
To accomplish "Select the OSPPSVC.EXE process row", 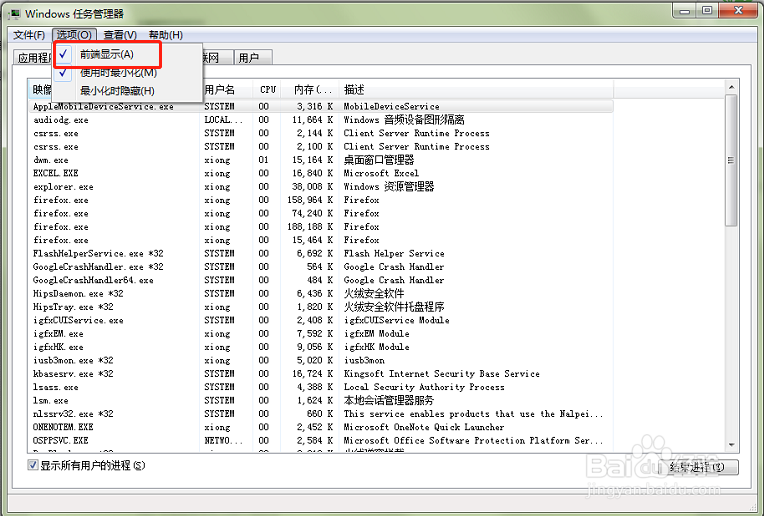I will (x=321, y=440).
